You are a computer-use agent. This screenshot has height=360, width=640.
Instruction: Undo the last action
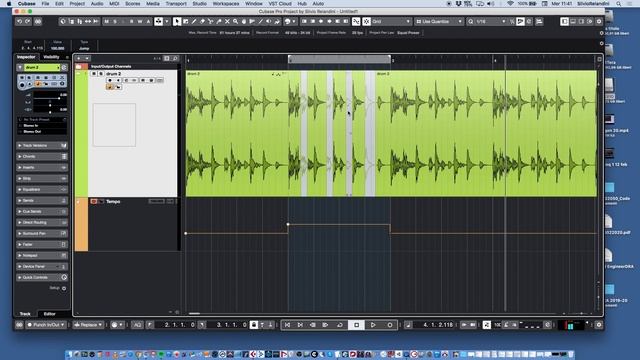[x=19, y=21]
